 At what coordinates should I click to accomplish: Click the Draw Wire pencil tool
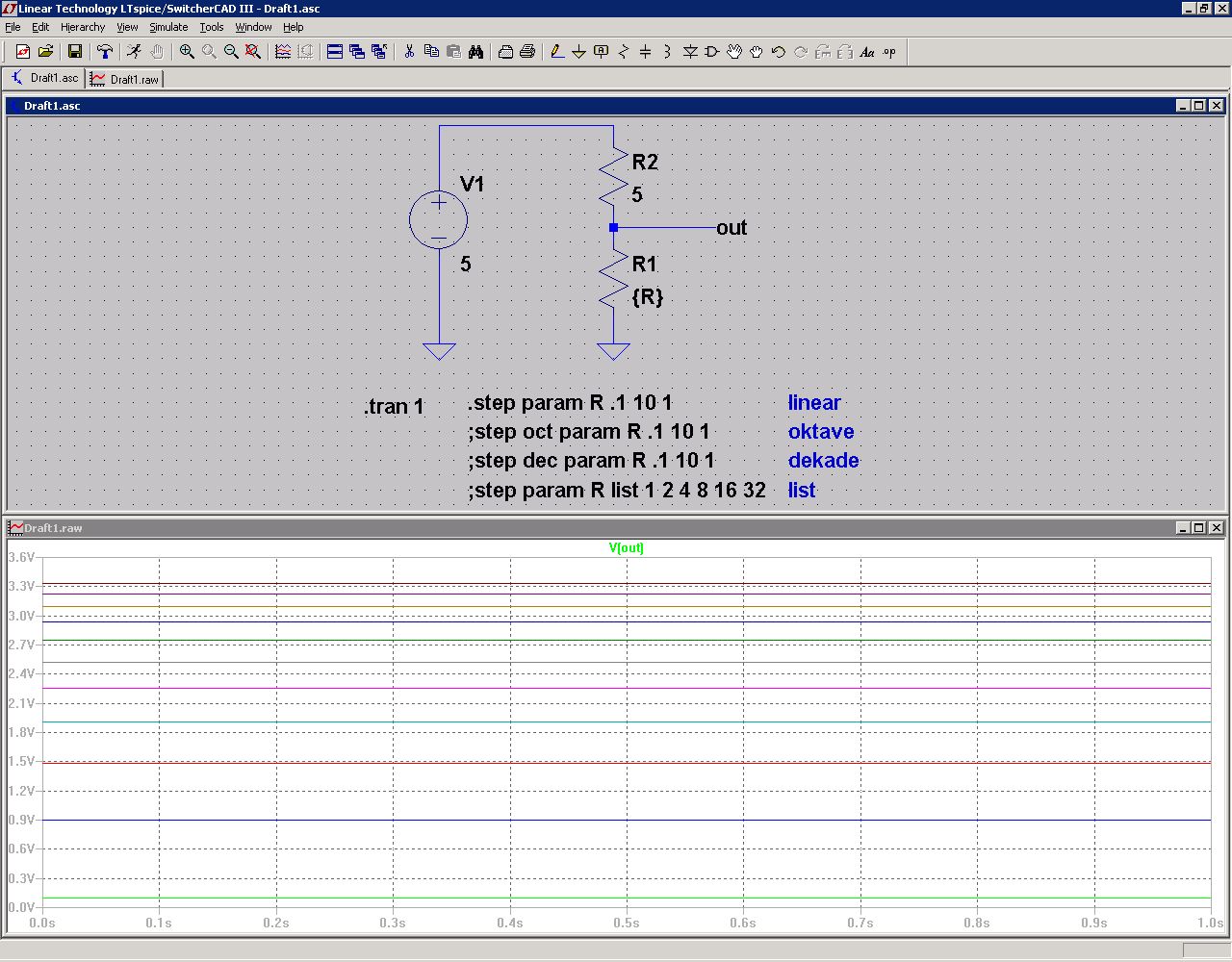[x=556, y=52]
